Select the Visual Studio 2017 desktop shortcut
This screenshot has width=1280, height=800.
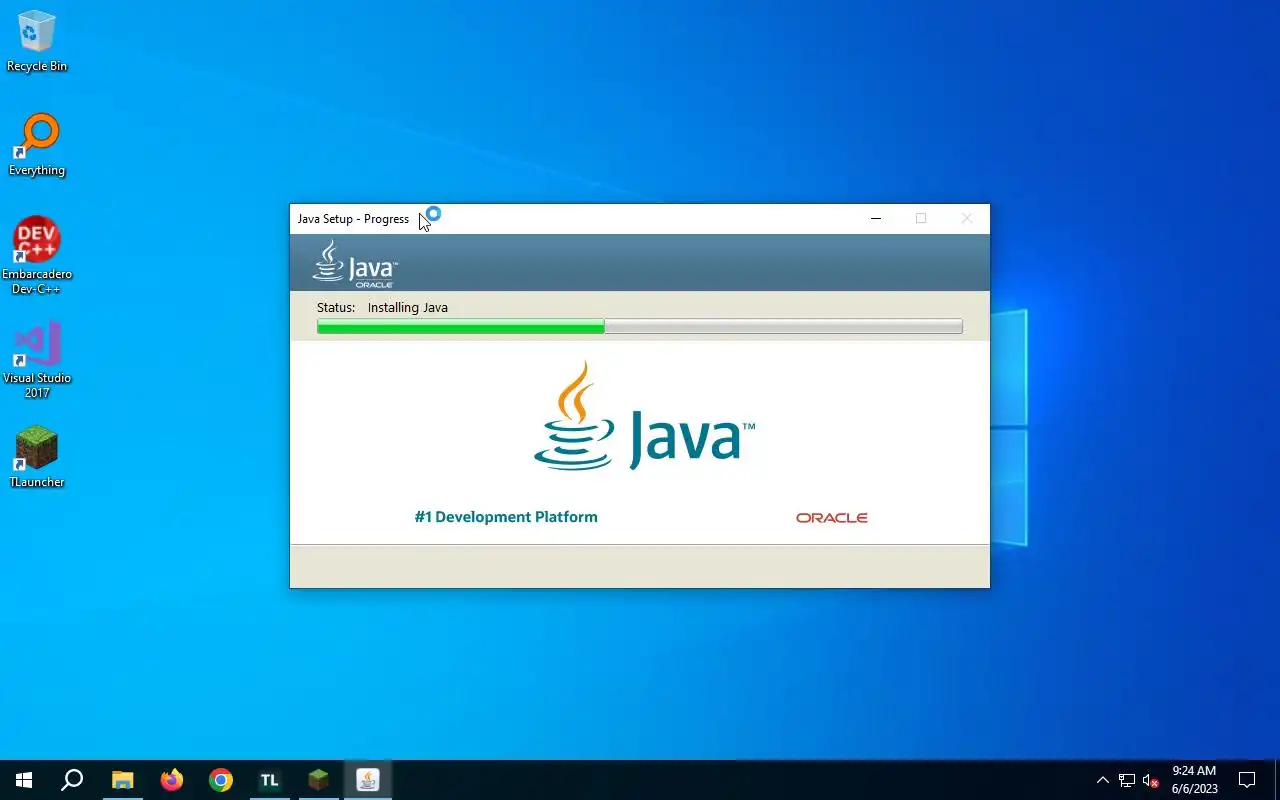[37, 360]
